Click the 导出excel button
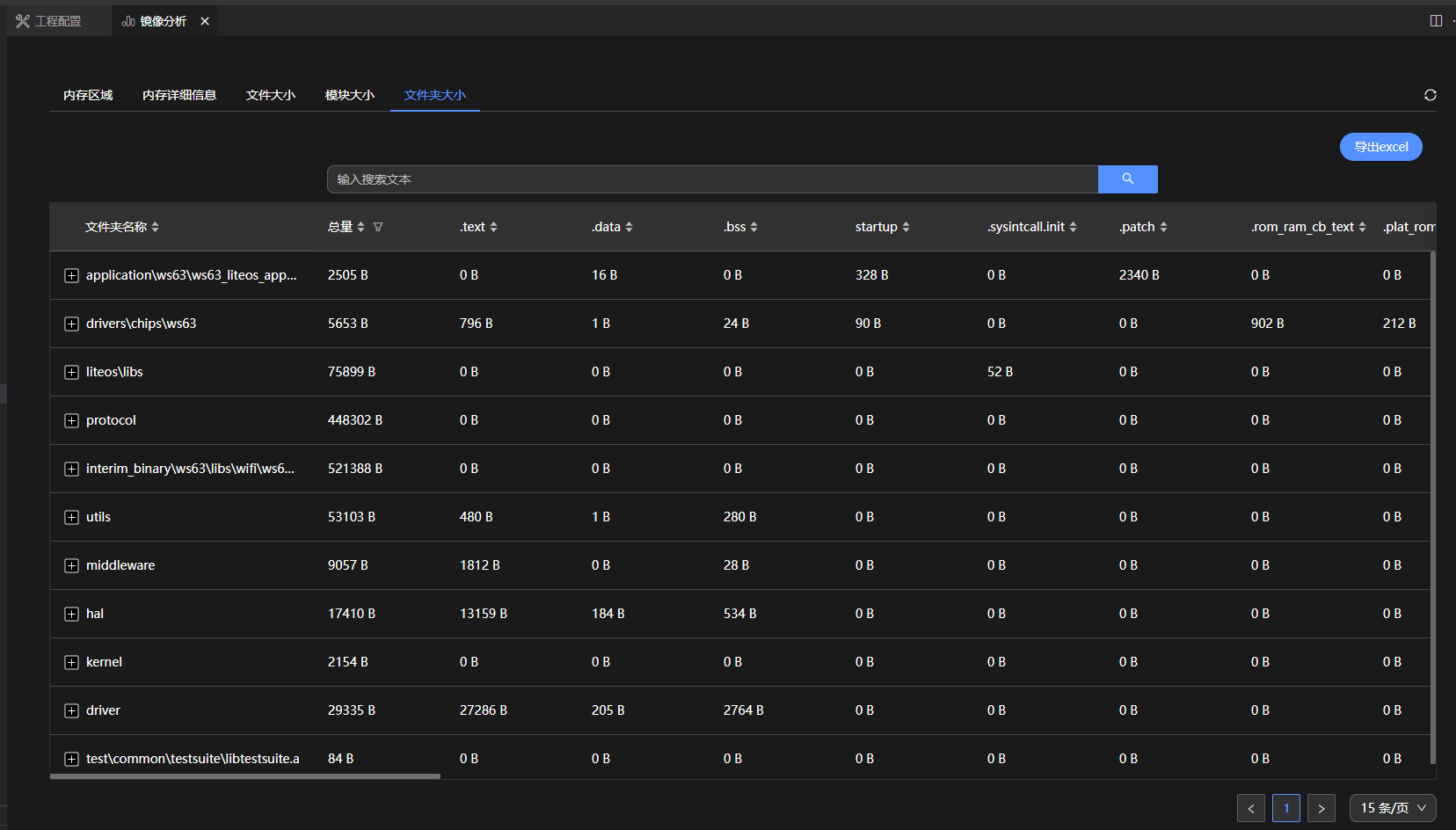Screen dimensions: 1456x830 pos(1380,147)
